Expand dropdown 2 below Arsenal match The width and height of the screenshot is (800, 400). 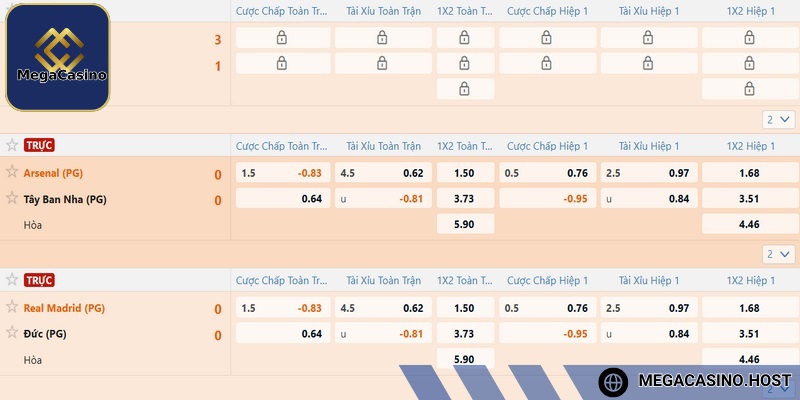tap(779, 254)
